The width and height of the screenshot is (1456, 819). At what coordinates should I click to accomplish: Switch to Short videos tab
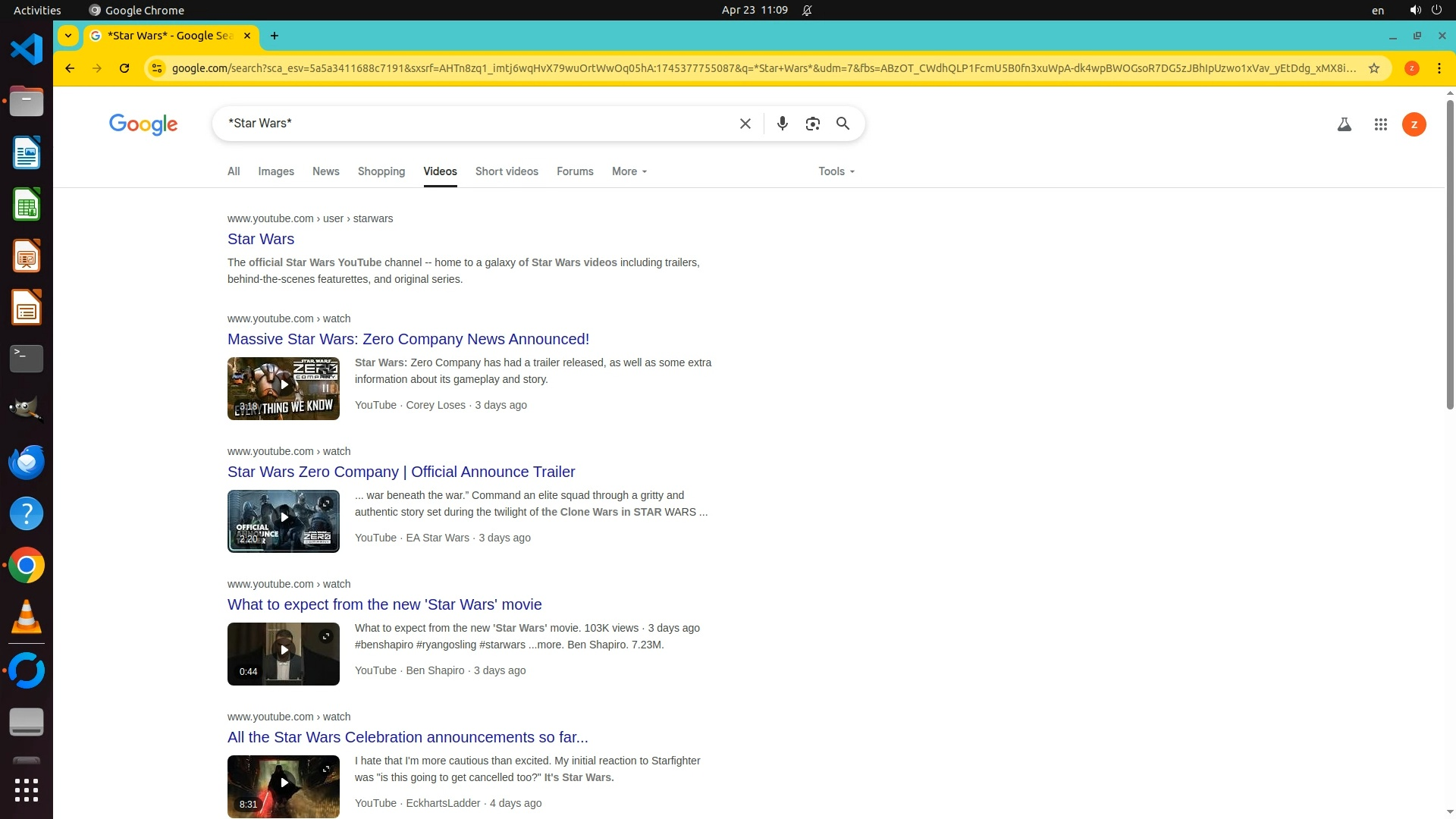pyautogui.click(x=507, y=171)
